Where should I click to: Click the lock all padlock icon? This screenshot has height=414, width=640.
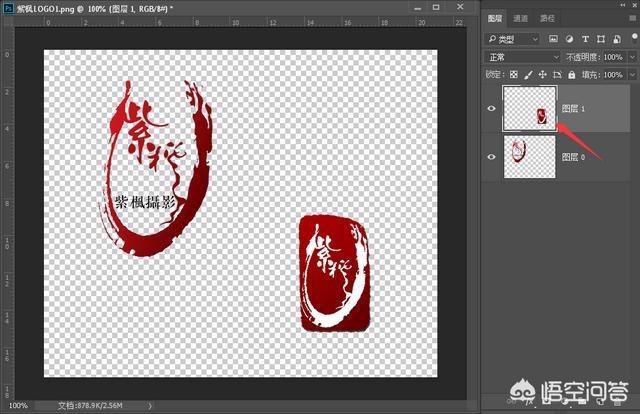tap(572, 75)
